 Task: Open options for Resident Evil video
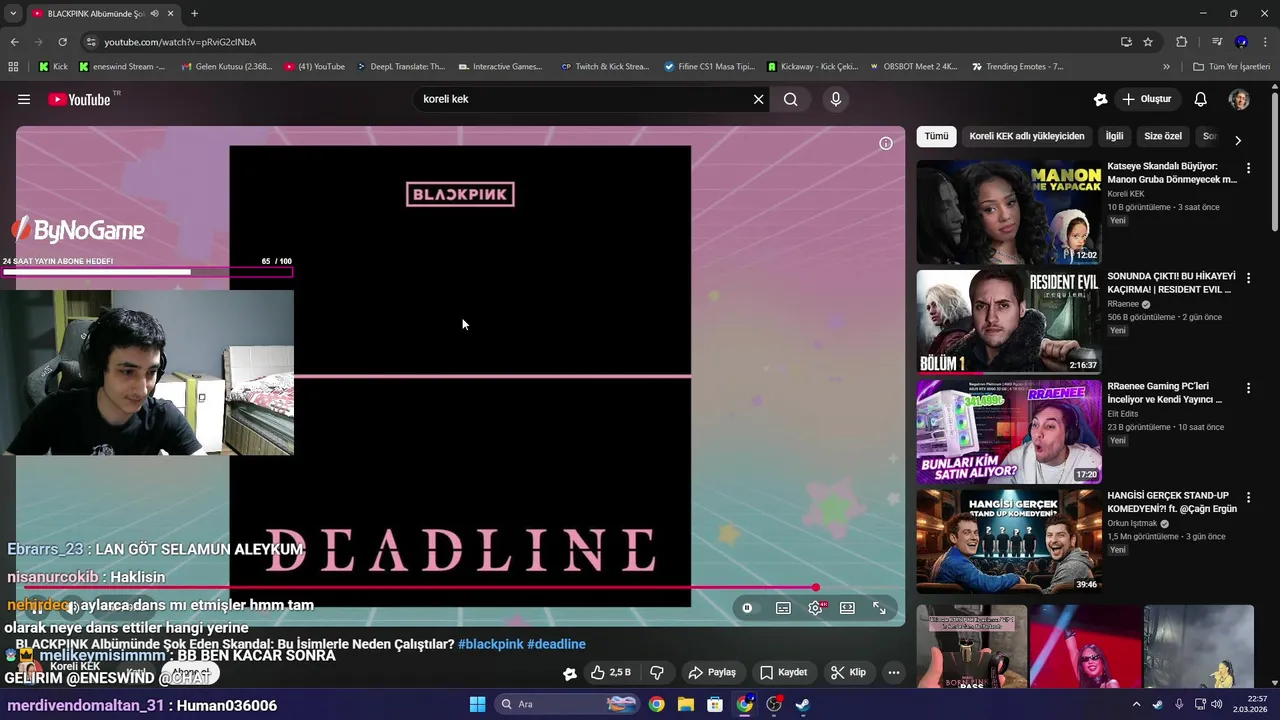point(1248,279)
